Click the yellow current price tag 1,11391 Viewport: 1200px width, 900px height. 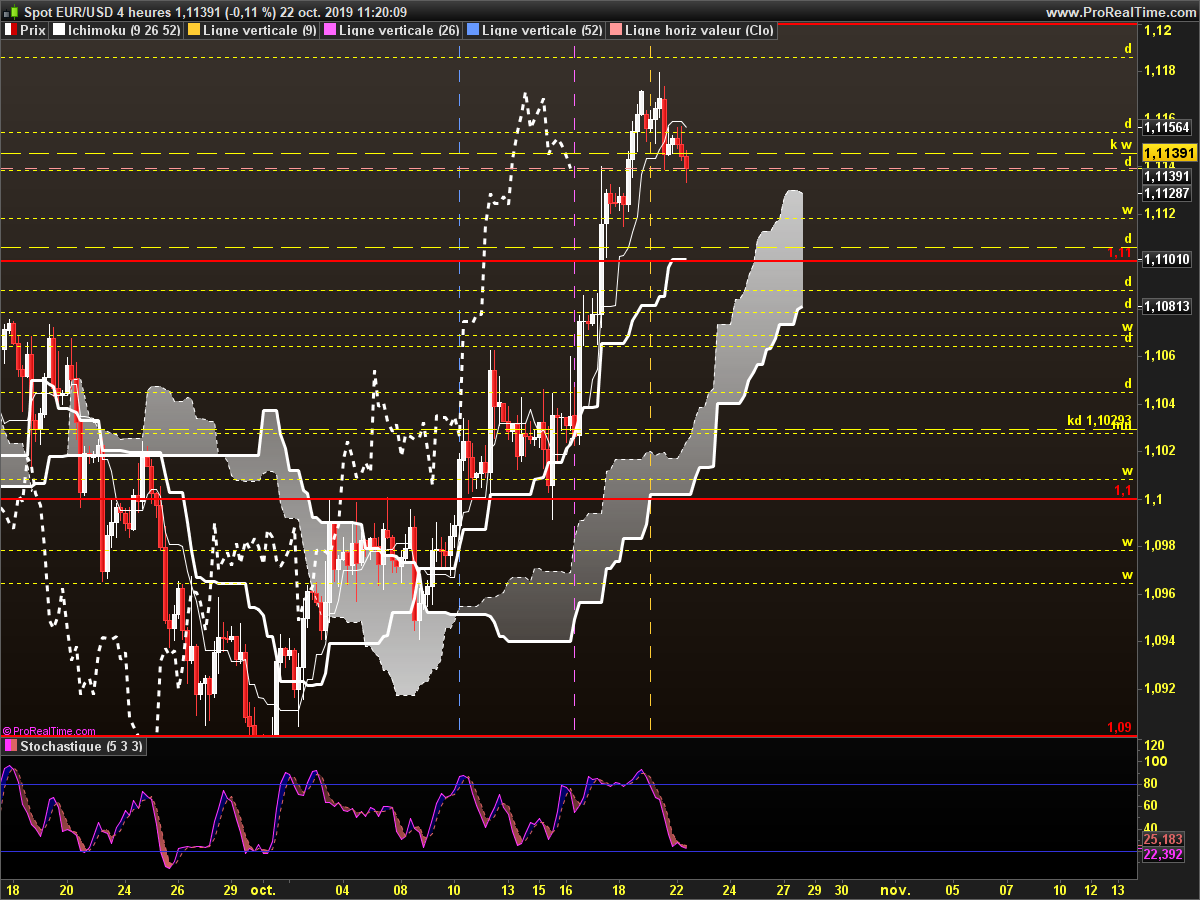coord(1169,153)
